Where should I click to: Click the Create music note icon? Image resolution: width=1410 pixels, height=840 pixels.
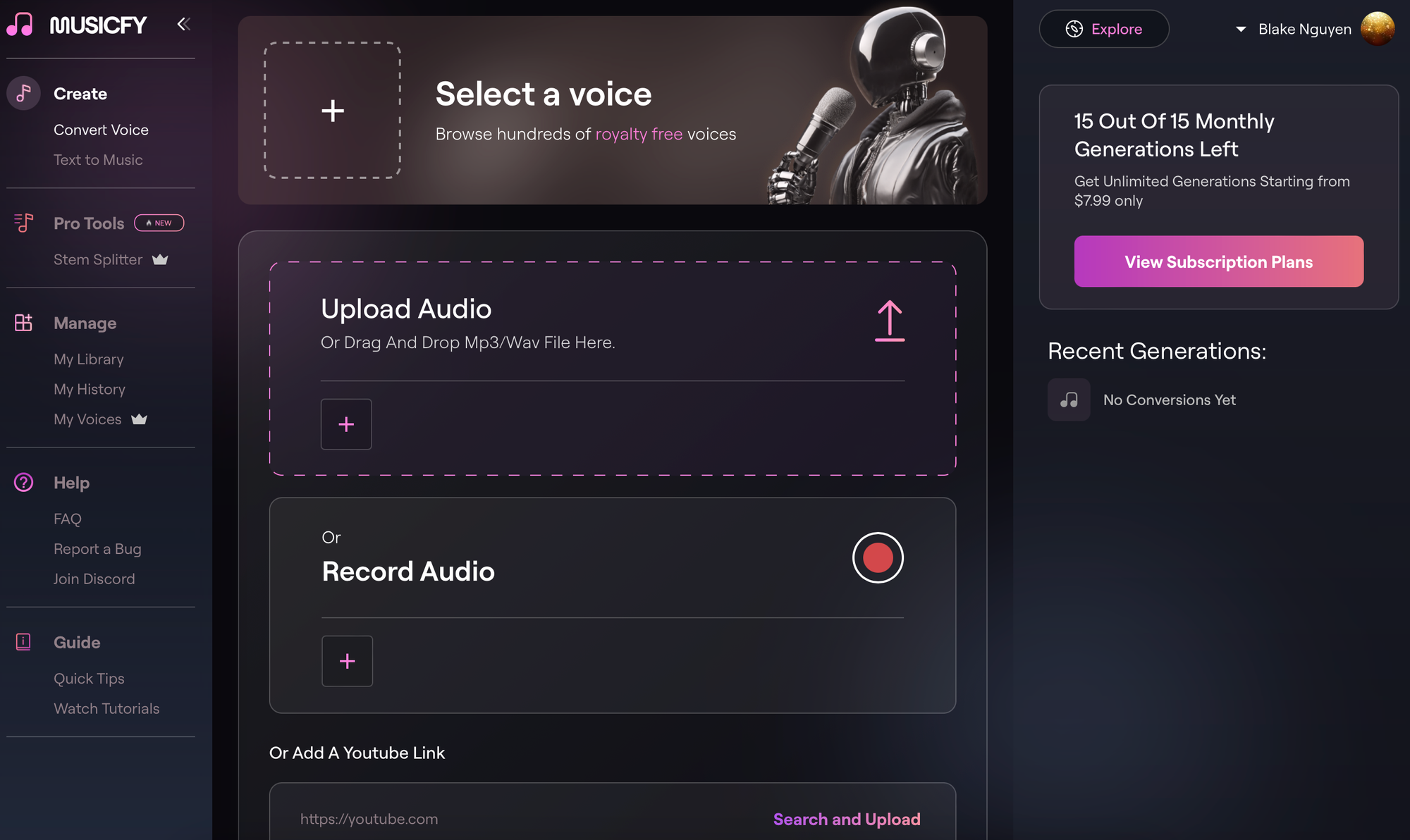pyautogui.click(x=23, y=93)
